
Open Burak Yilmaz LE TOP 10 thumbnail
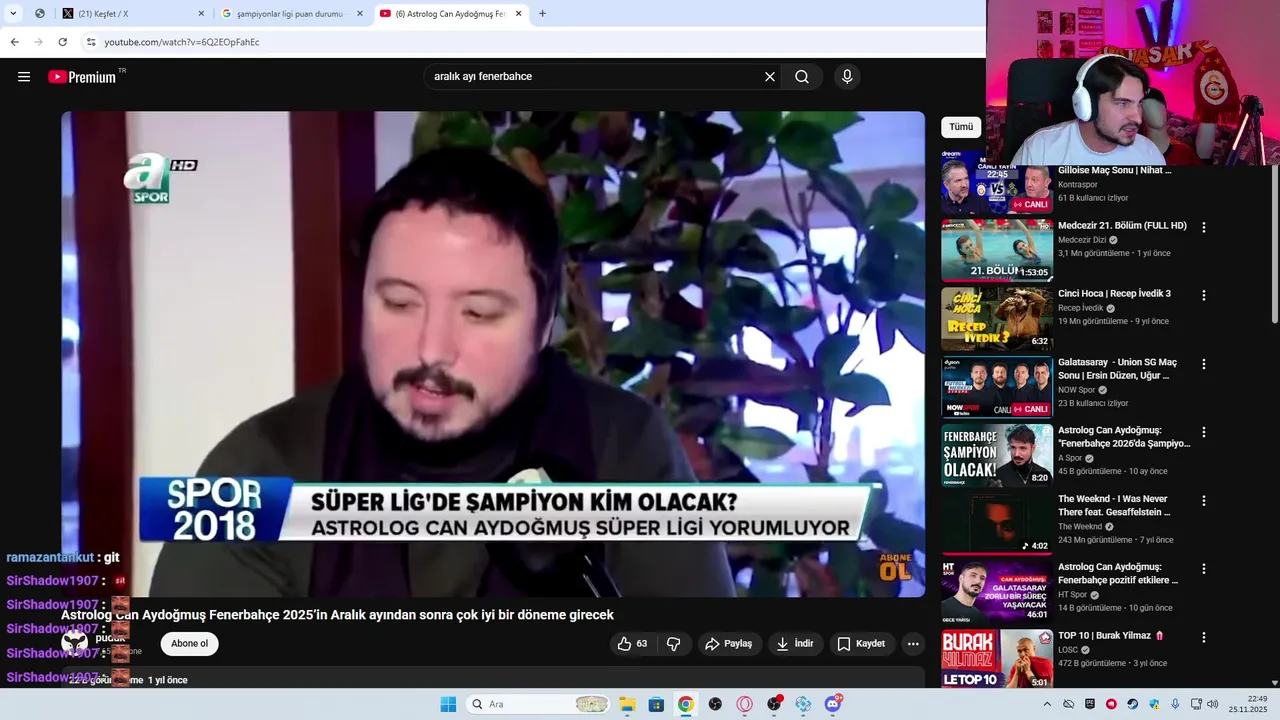point(997,659)
